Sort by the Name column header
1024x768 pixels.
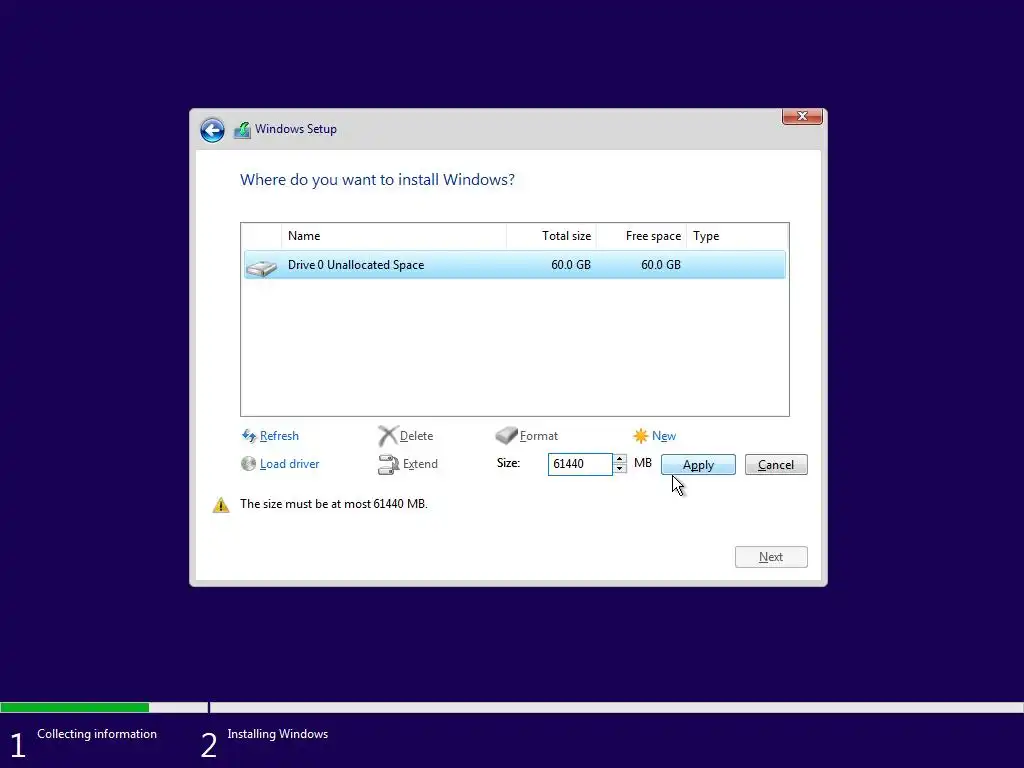[x=394, y=236]
